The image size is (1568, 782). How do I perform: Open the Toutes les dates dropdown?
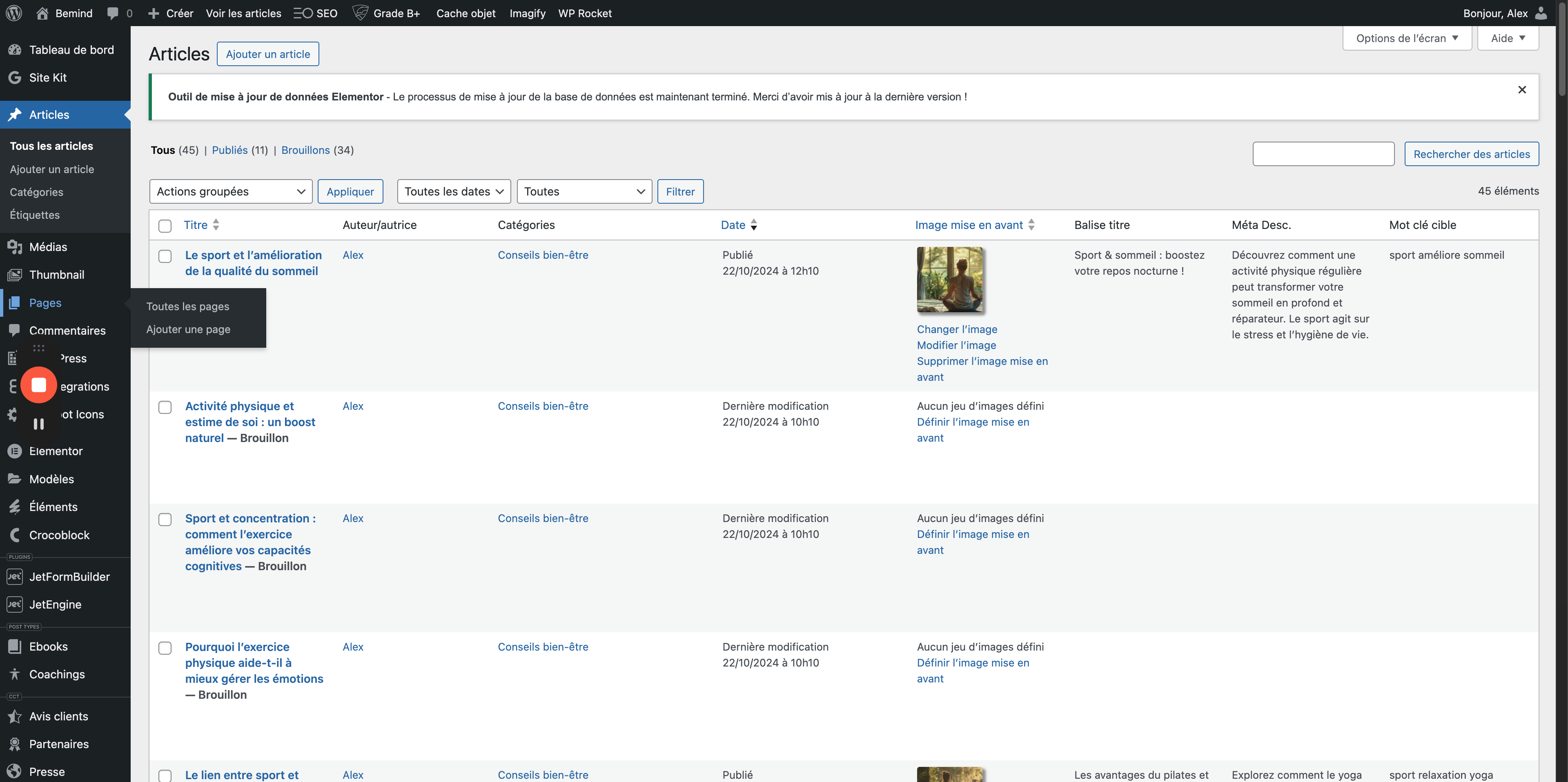click(454, 191)
